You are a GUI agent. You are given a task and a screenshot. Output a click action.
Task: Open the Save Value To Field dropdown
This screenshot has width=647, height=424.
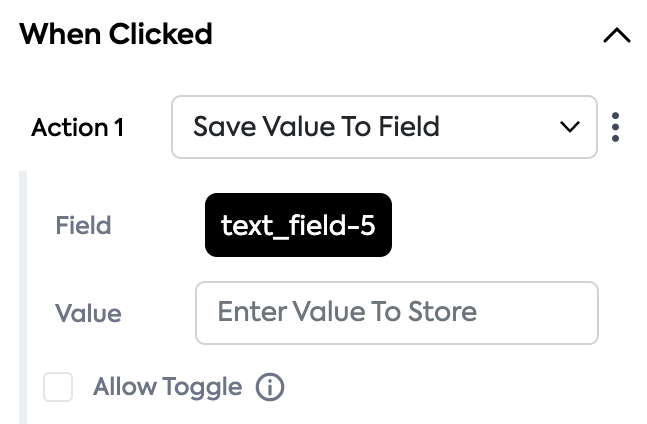pos(384,127)
